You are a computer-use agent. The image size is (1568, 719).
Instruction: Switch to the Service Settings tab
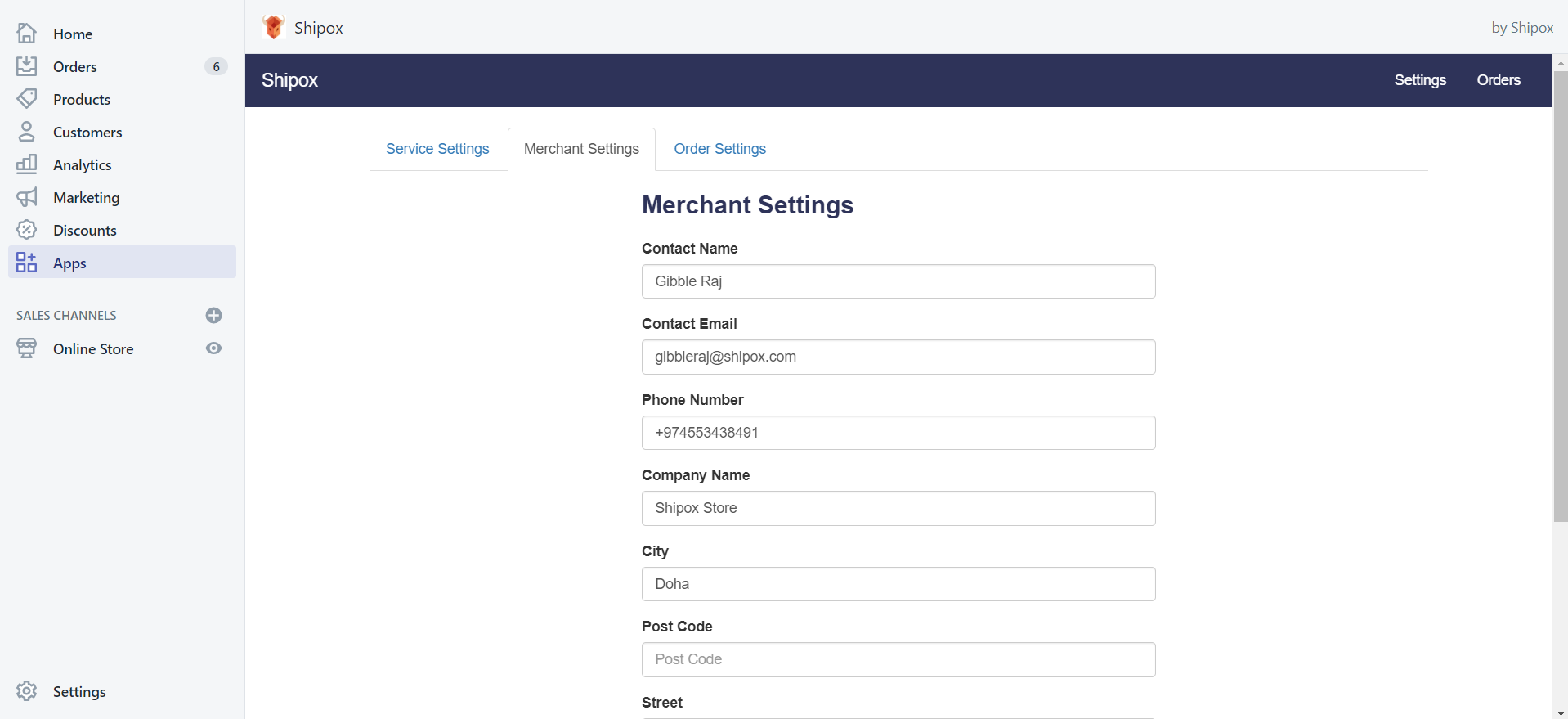click(437, 149)
